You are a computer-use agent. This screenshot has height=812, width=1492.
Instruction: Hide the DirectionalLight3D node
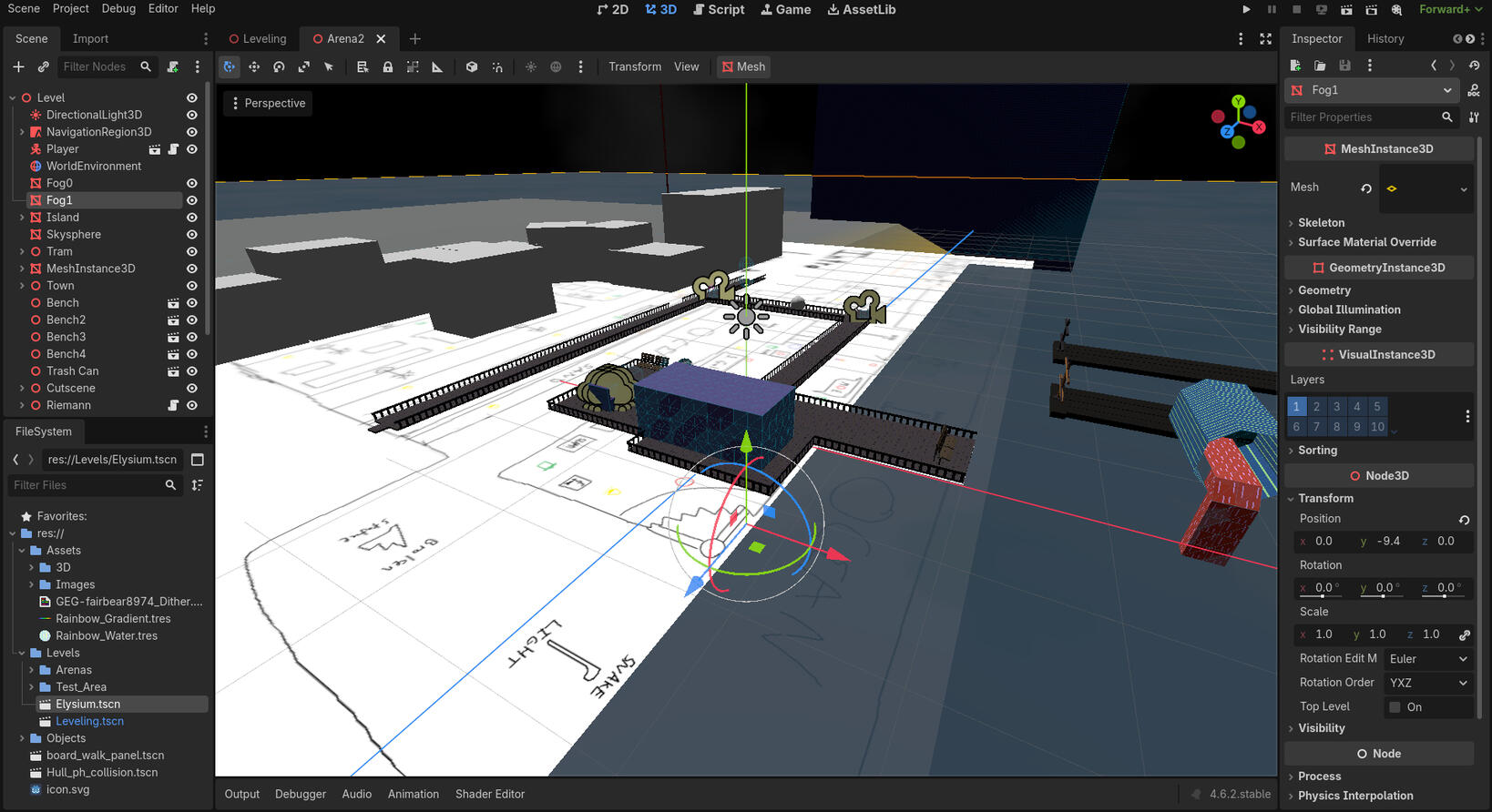pos(192,115)
